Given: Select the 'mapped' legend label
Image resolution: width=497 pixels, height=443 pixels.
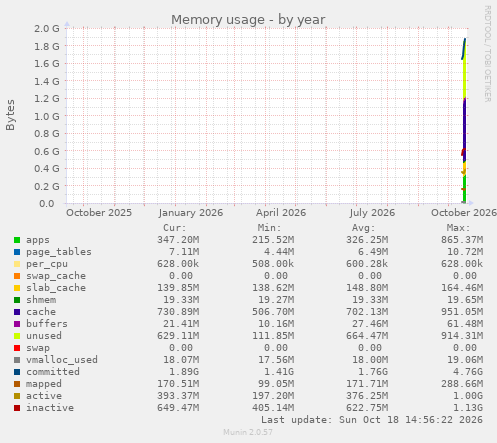Looking at the screenshot, I should click(x=44, y=384).
